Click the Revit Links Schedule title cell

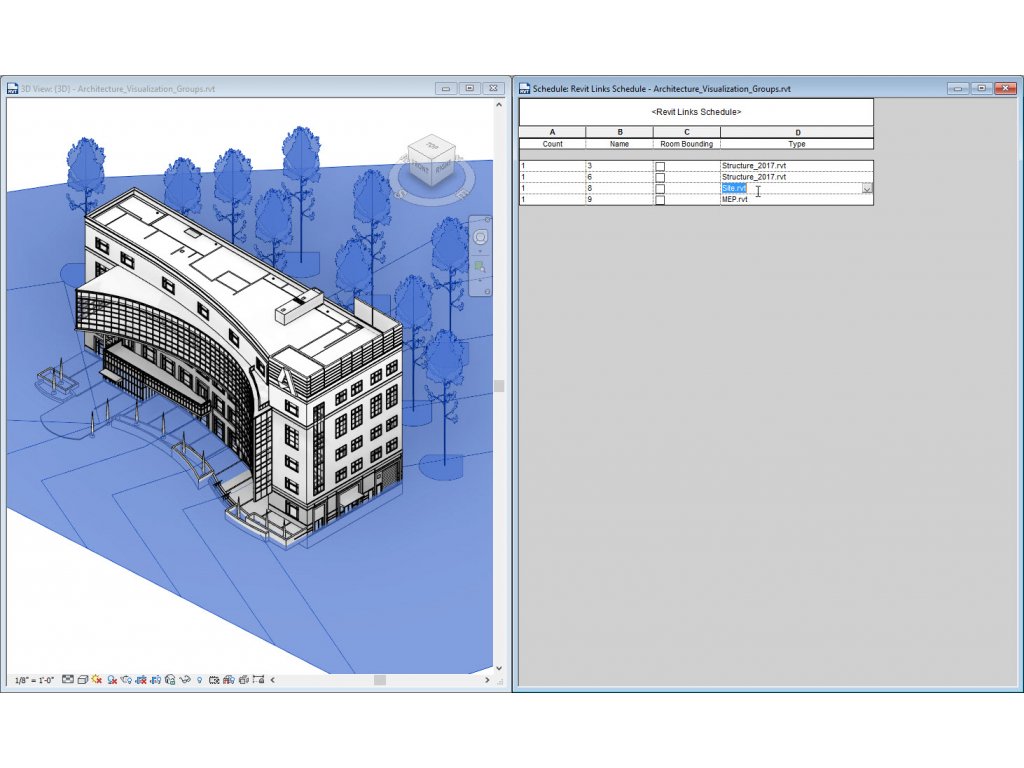[x=696, y=112]
